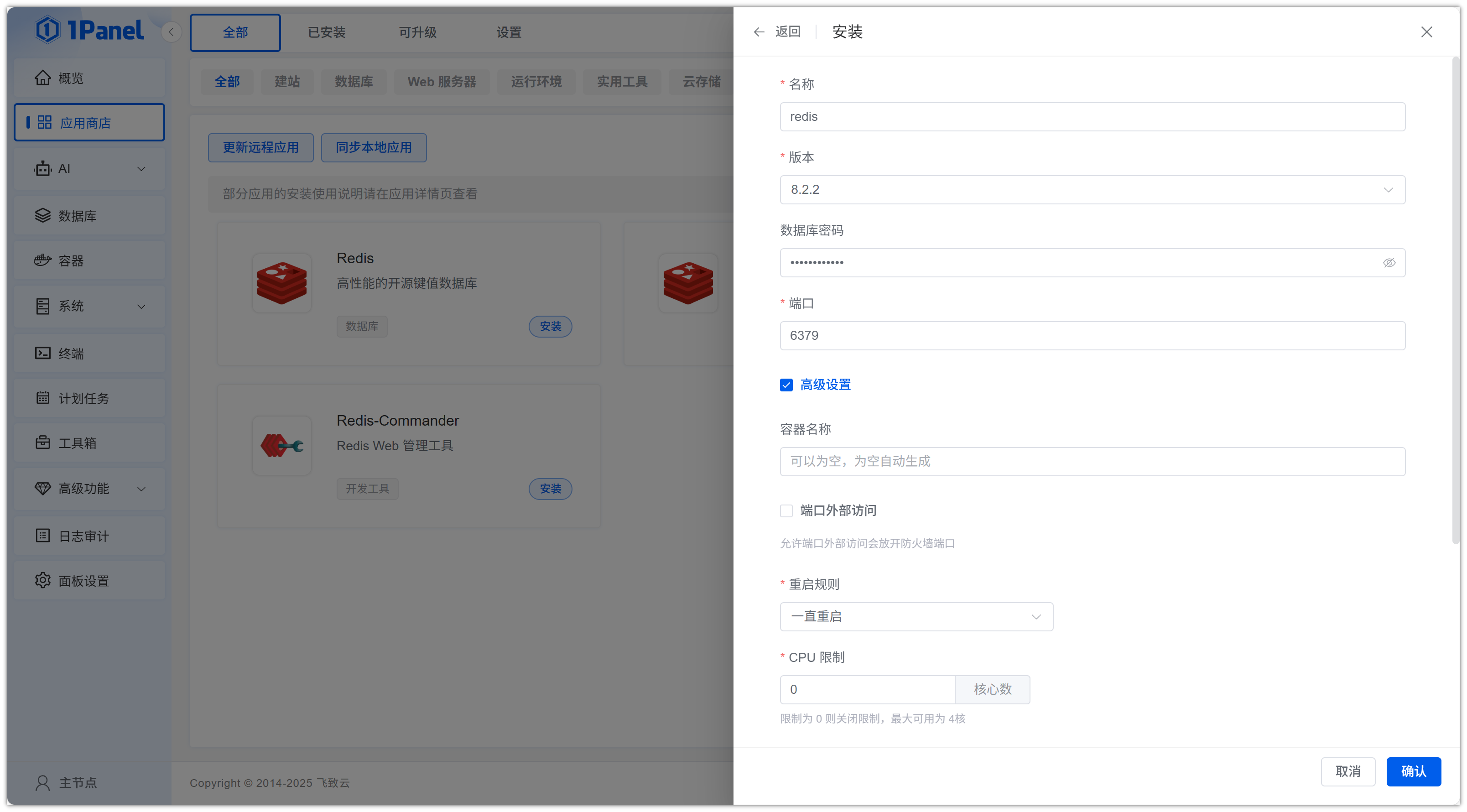Click the back arrow next to 返回
Screen dimensions: 1467x812
point(759,32)
